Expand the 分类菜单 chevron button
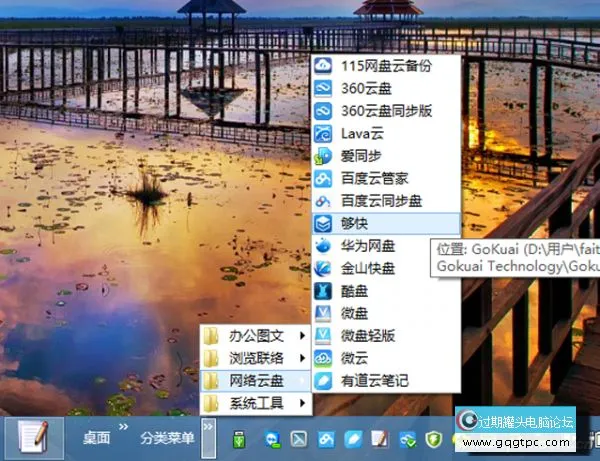600x461 pixels. (x=209, y=438)
